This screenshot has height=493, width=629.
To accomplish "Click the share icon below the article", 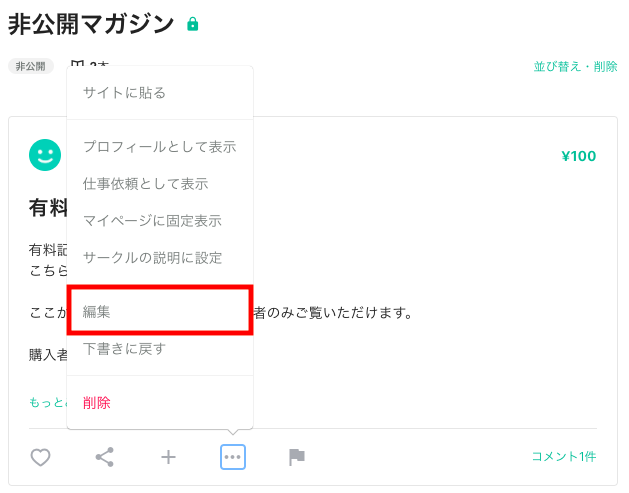I will click(x=104, y=457).
